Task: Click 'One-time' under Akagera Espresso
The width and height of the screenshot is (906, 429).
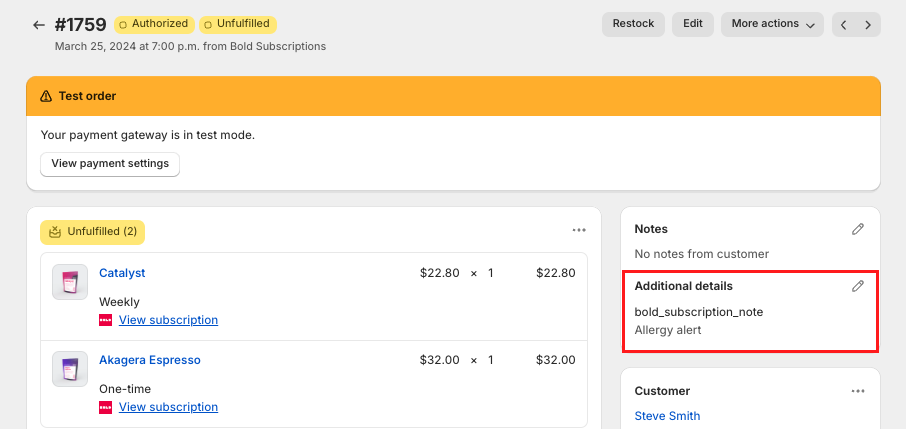Action: tap(125, 389)
